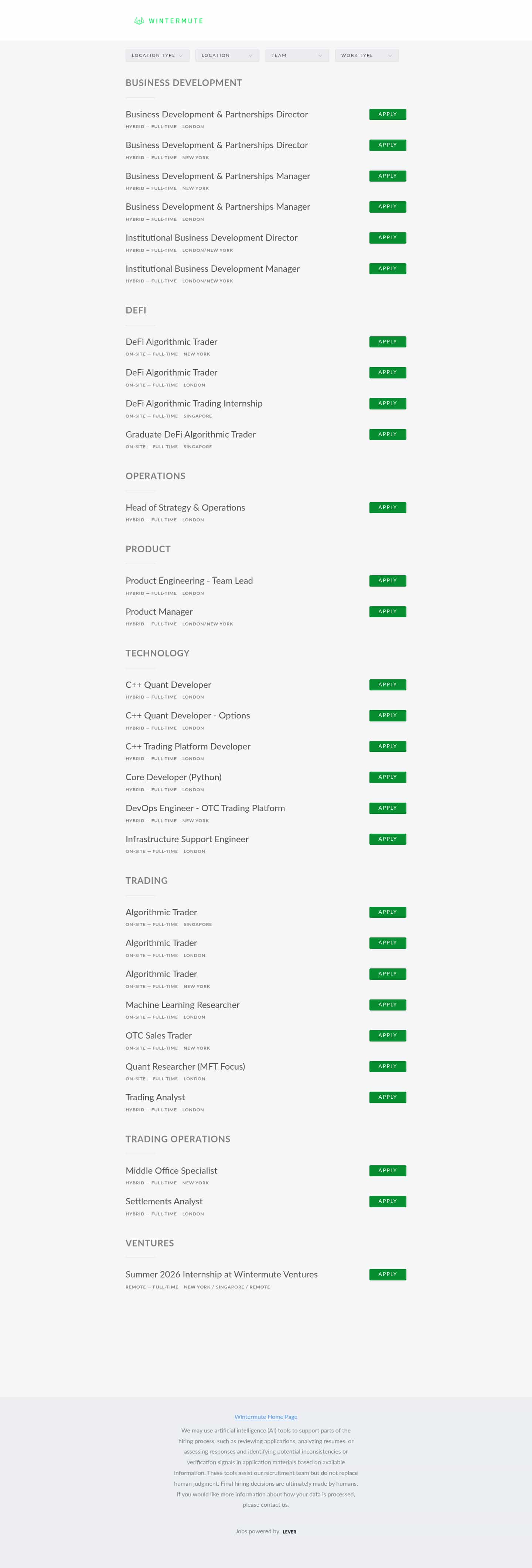Open the Location Type filter dropdown
This screenshot has height=1568, width=532.
click(x=157, y=55)
